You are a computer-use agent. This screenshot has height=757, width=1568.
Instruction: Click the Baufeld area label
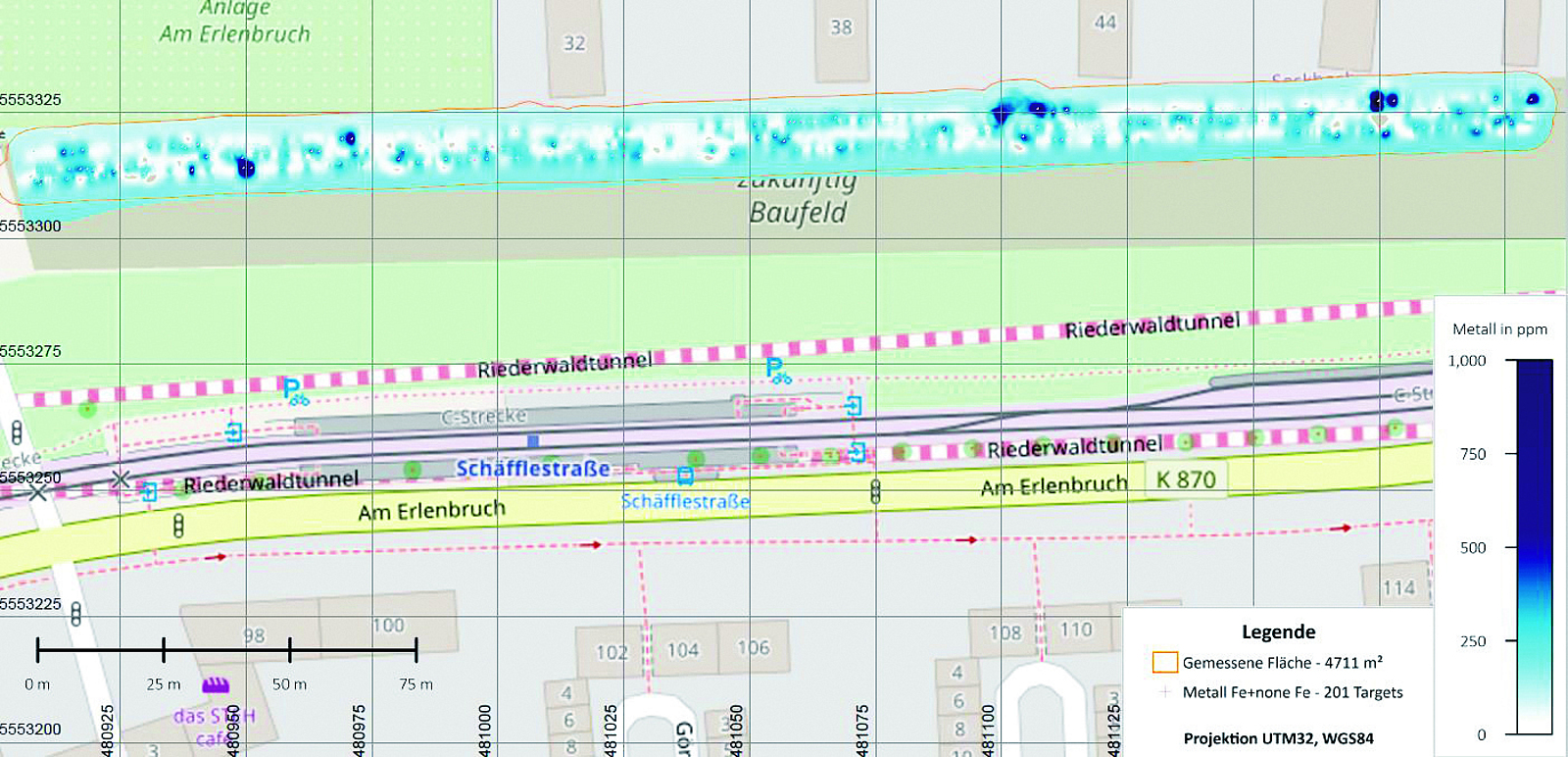coord(798,212)
